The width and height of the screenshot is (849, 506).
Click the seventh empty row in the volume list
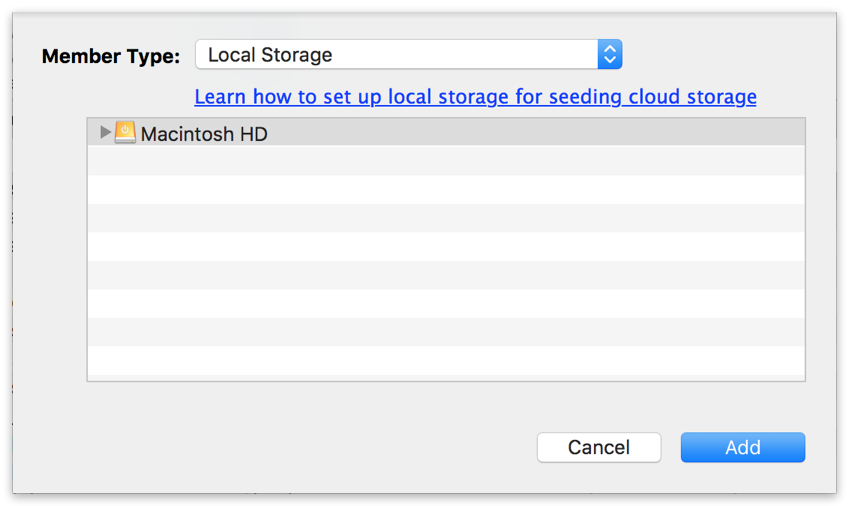coord(446,332)
